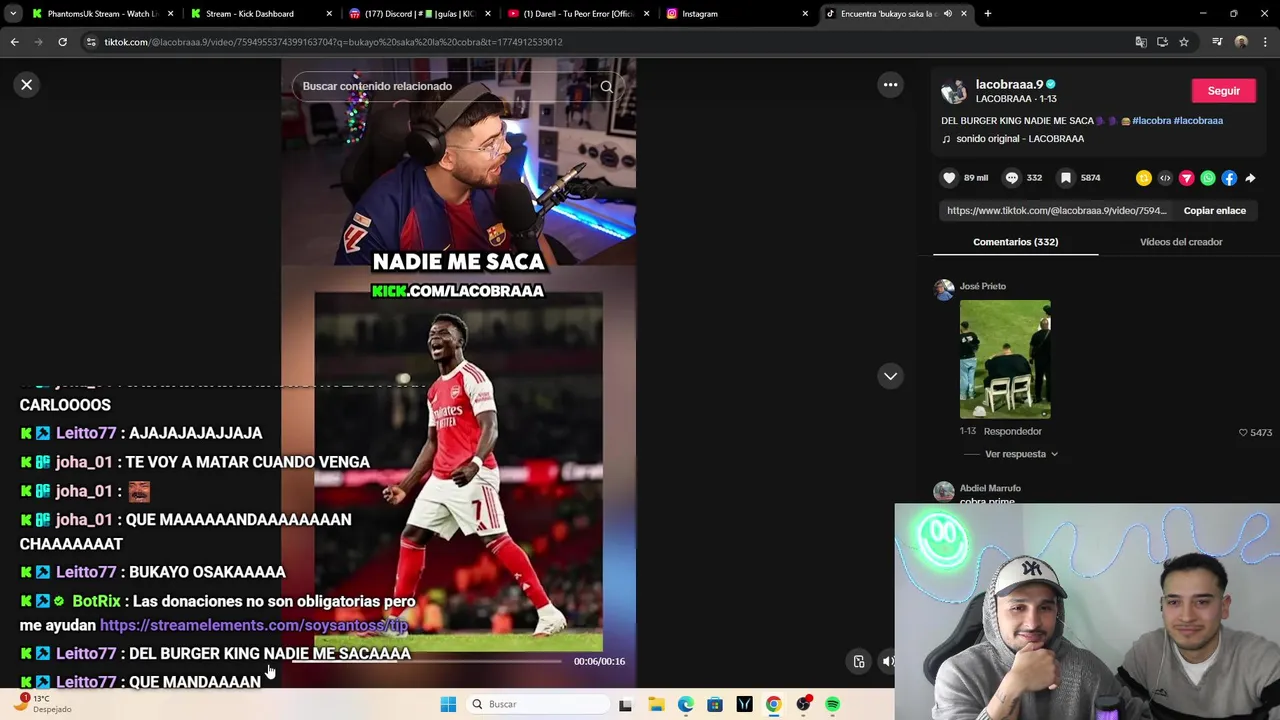This screenshot has width=1280, height=720.
Task: Click the taskbar Buscar search box
Action: (536, 704)
